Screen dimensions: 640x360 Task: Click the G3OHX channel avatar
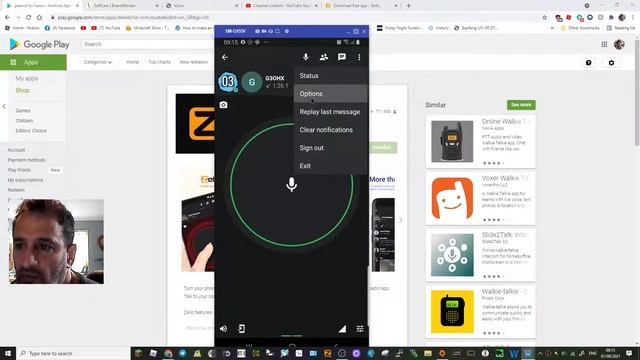[252, 82]
